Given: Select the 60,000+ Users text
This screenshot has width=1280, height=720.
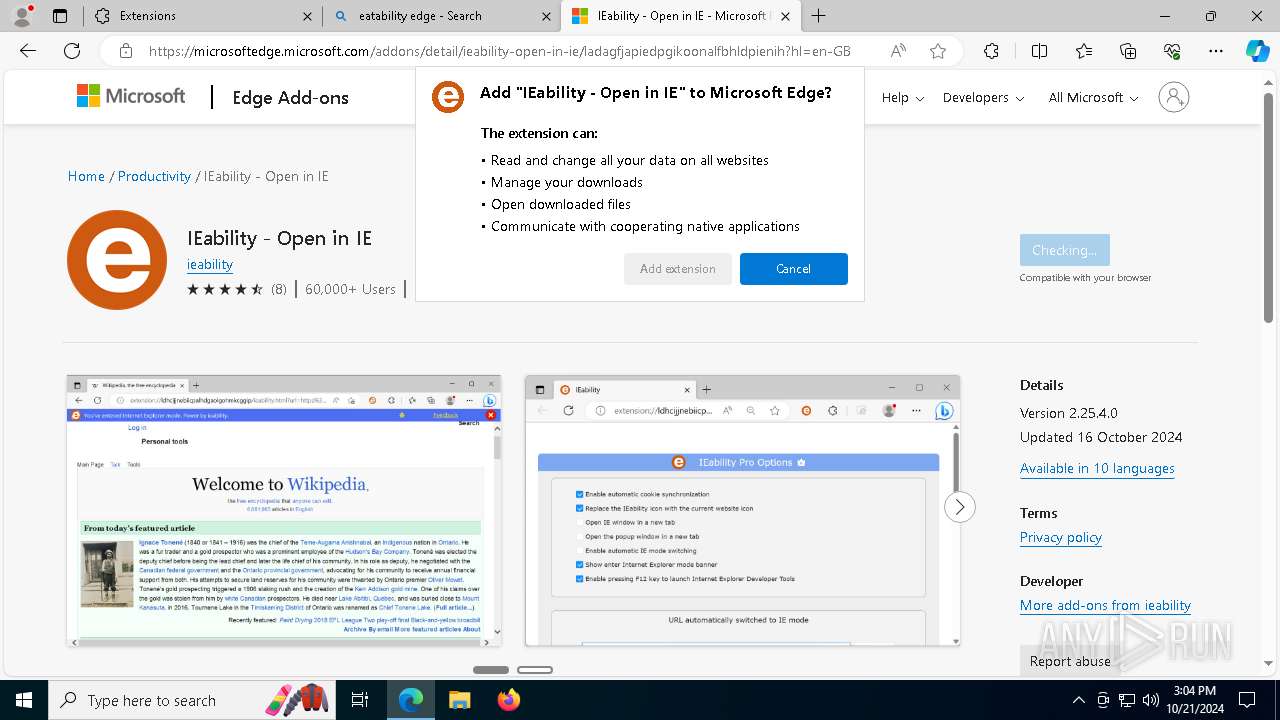Looking at the screenshot, I should tap(351, 289).
